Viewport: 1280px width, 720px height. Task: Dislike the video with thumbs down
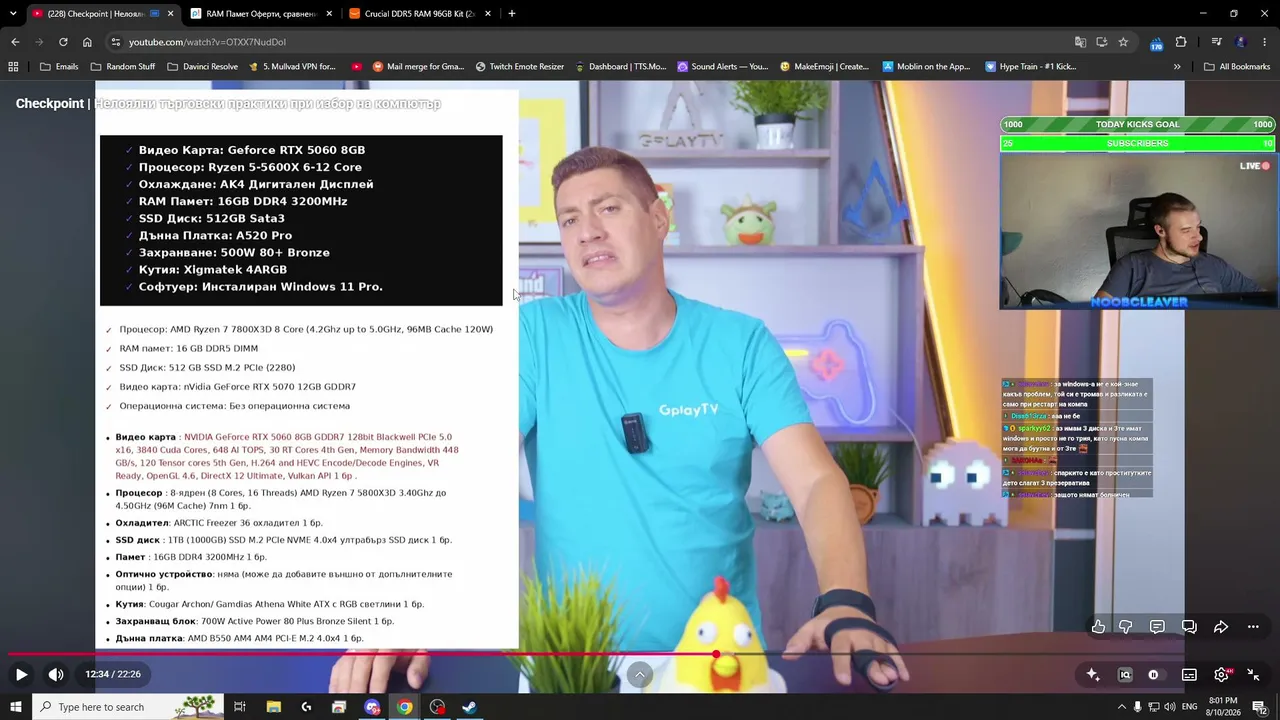click(1126, 627)
